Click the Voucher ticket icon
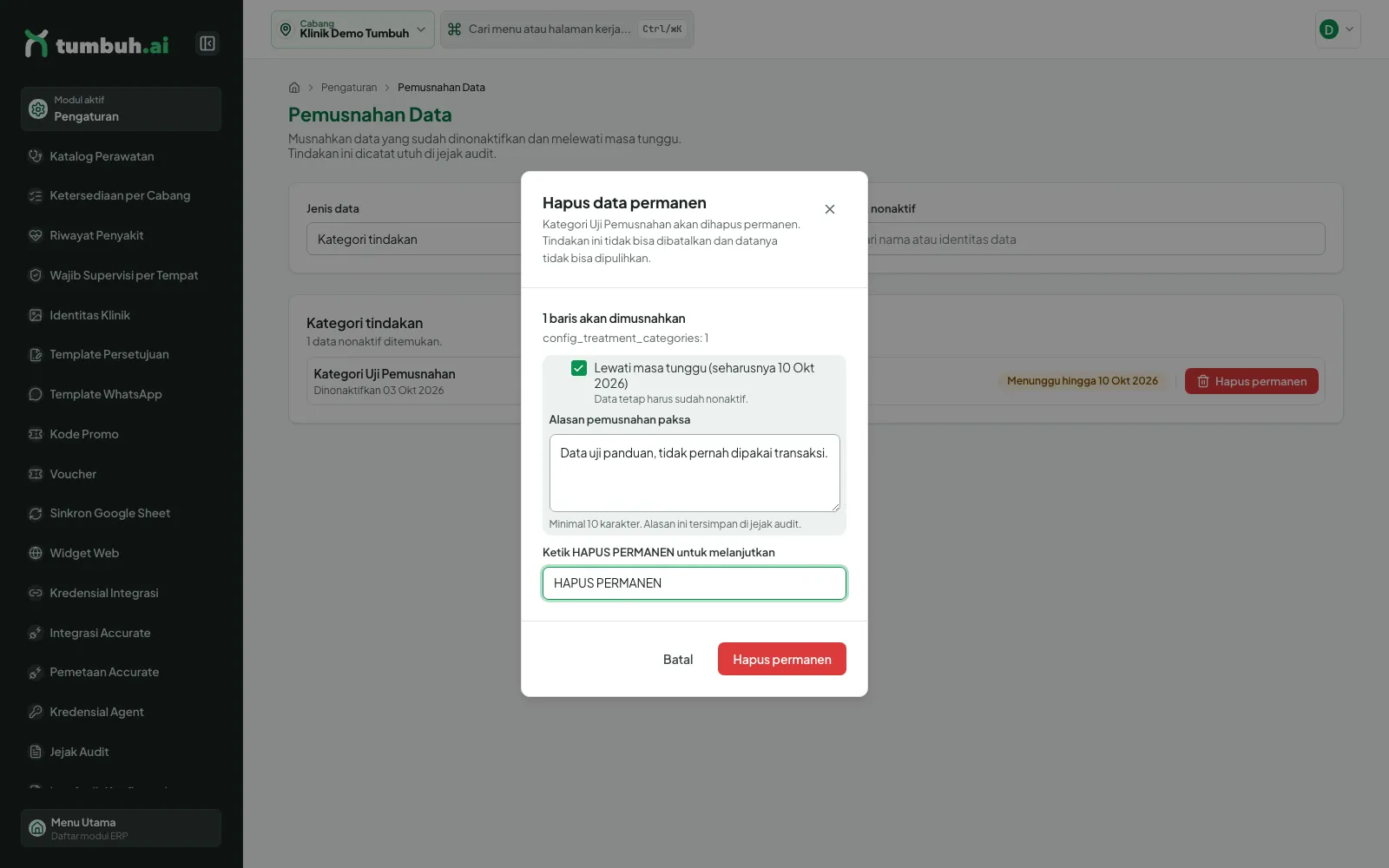 point(36,474)
